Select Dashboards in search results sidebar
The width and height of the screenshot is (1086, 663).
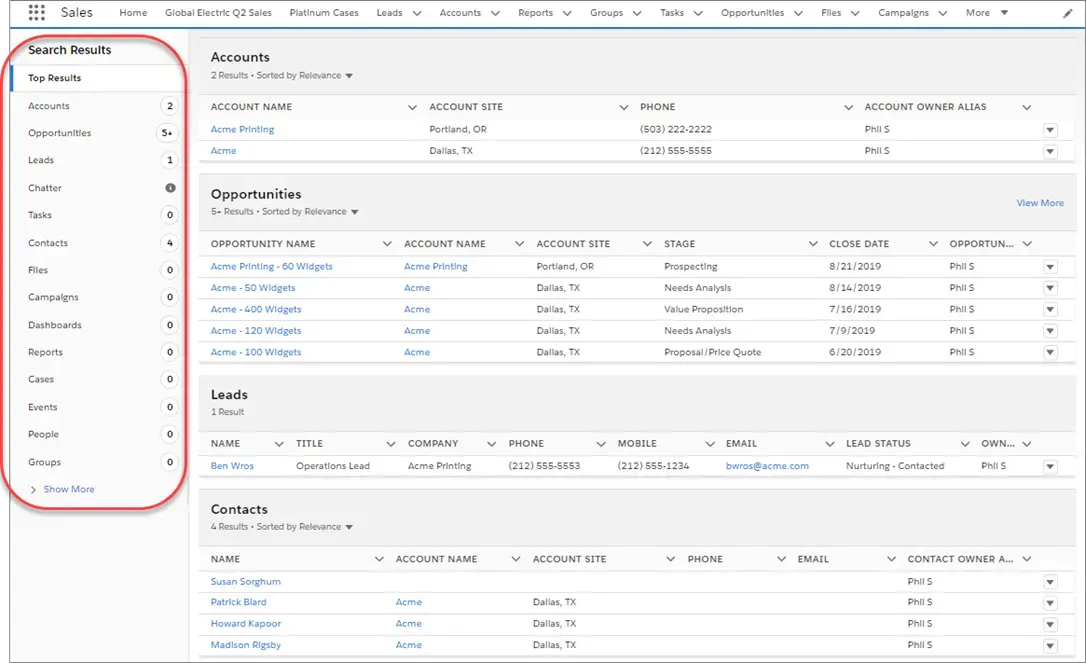pyautogui.click(x=98, y=325)
